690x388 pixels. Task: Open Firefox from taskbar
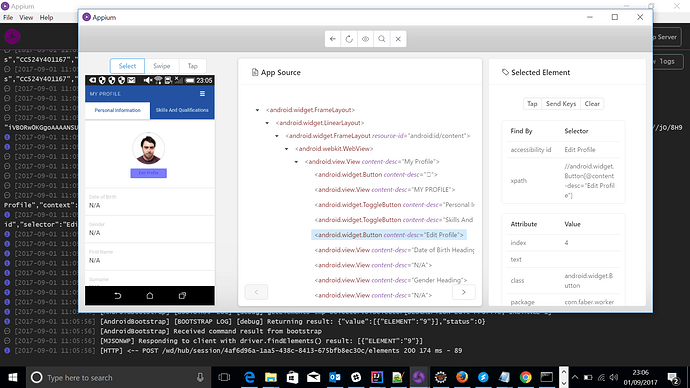(462, 377)
